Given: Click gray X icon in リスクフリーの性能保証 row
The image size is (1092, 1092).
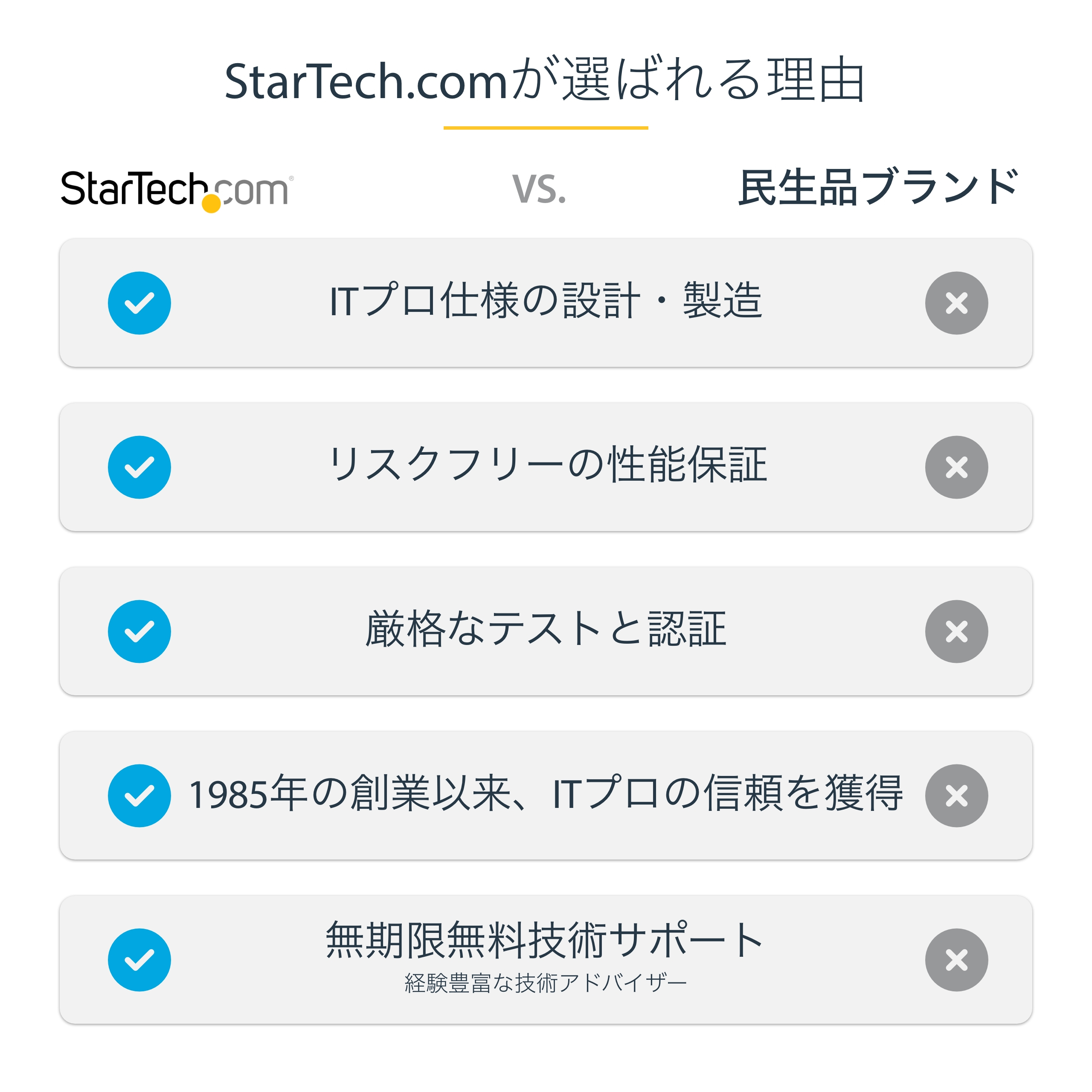Looking at the screenshot, I should (956, 467).
